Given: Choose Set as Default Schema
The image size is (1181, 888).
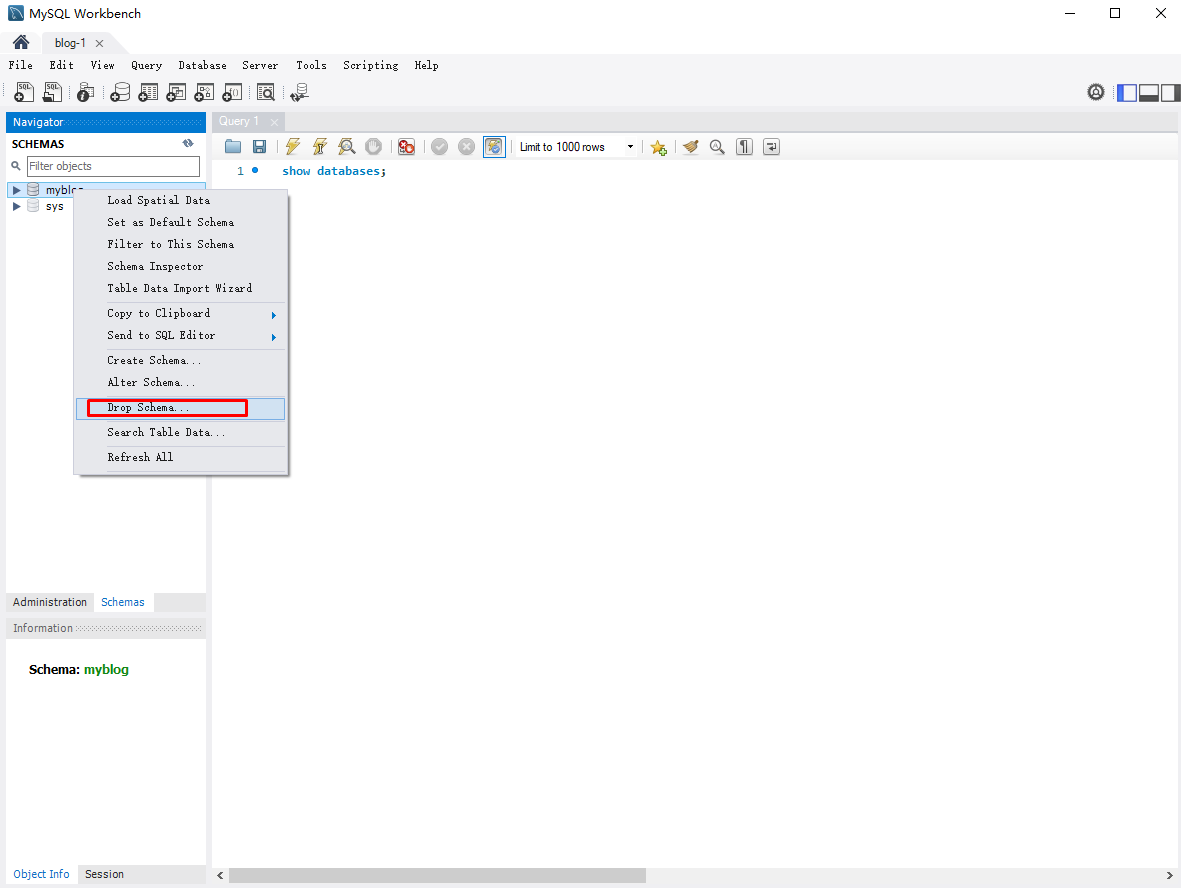Looking at the screenshot, I should coord(181,222).
